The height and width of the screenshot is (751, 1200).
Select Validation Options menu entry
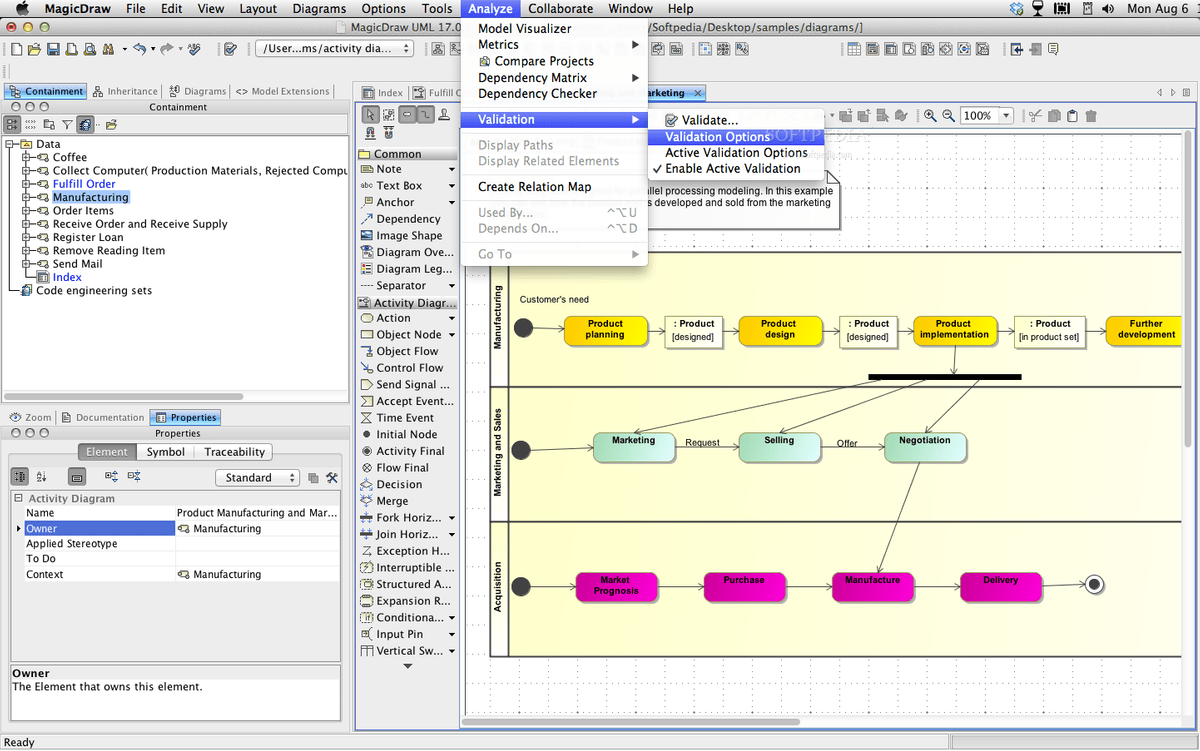coord(717,137)
